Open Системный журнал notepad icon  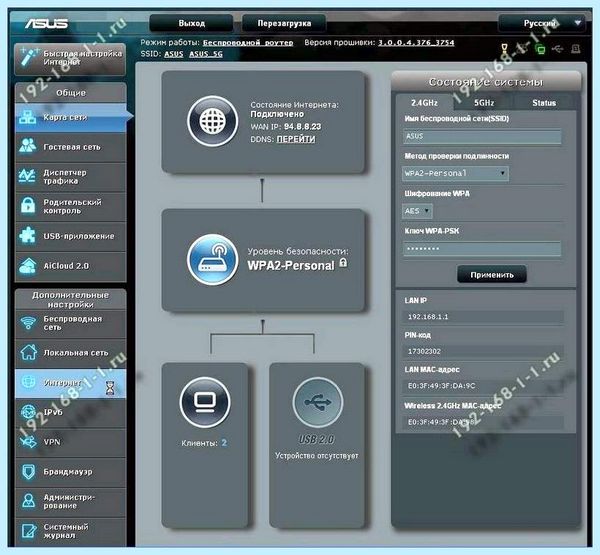click(x=29, y=531)
